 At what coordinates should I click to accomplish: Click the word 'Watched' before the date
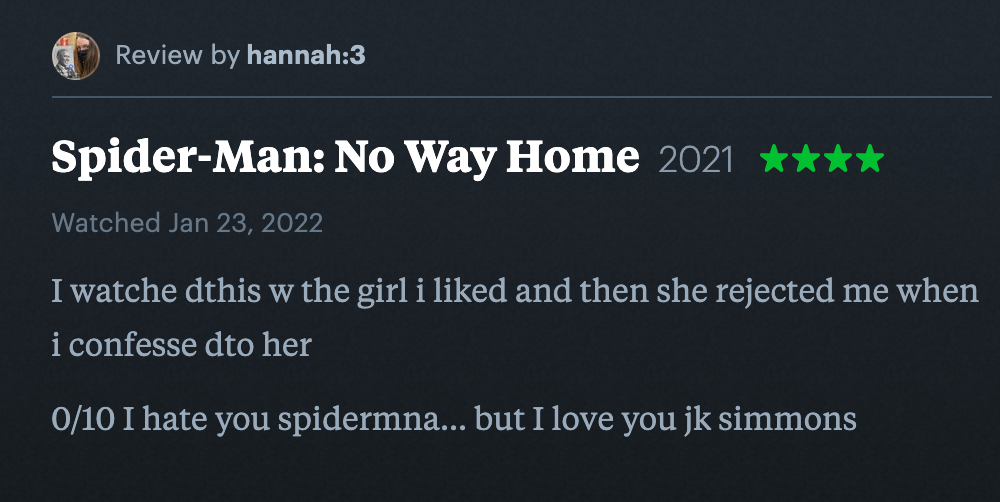tap(106, 223)
